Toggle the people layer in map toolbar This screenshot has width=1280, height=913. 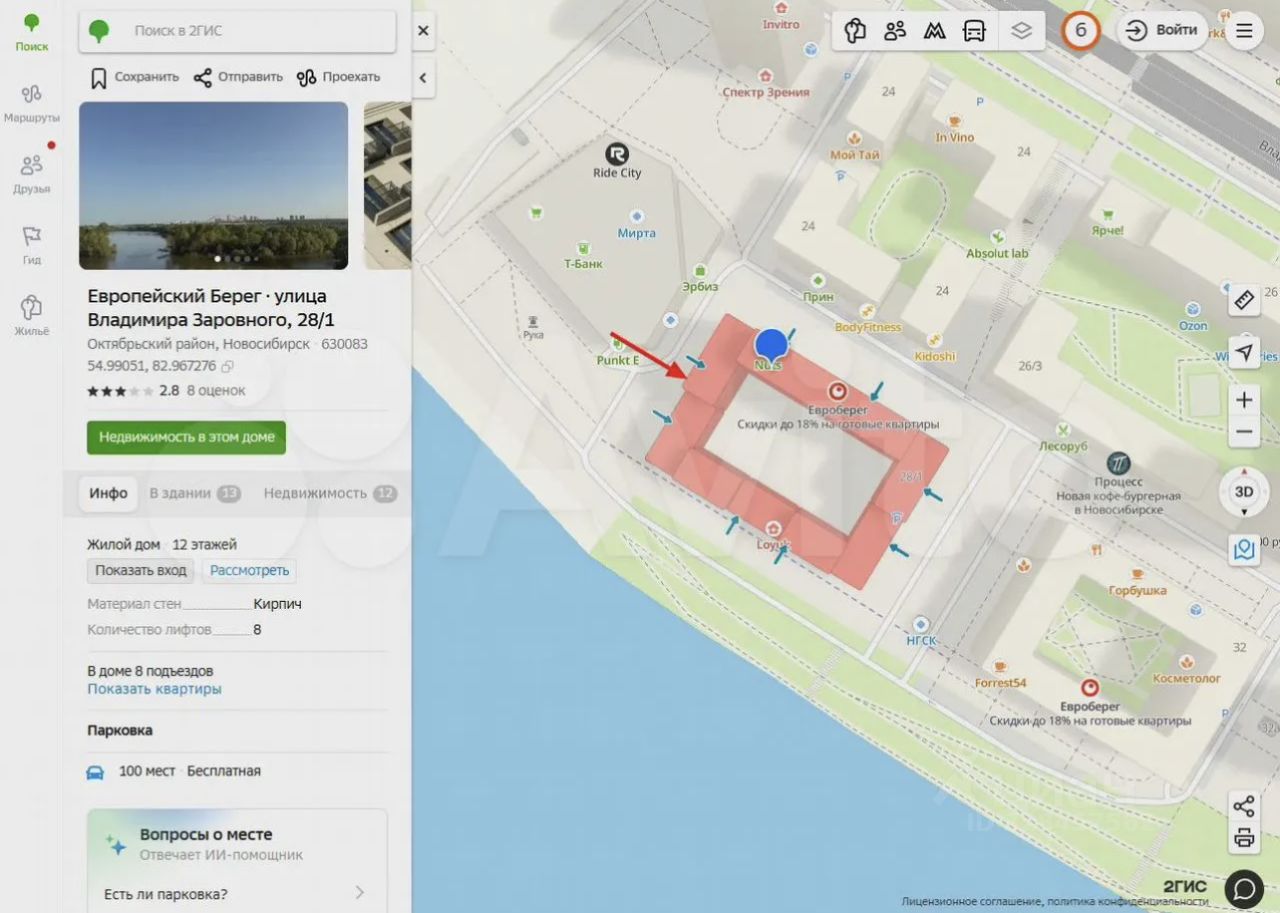pos(895,31)
